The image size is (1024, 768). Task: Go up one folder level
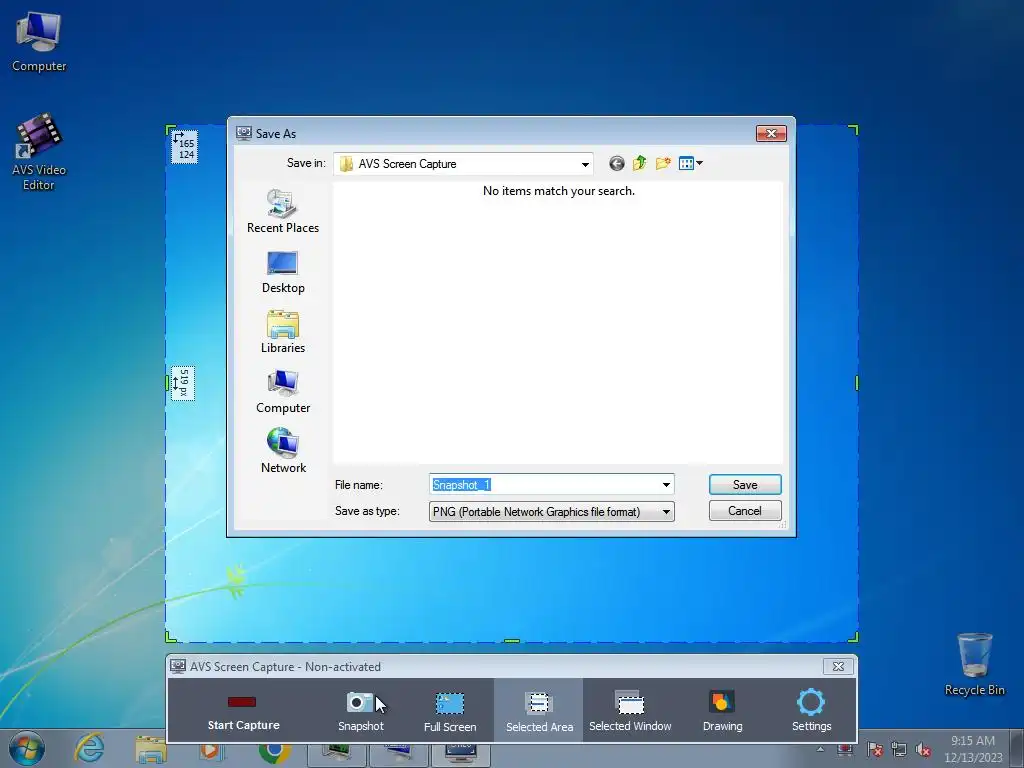pyautogui.click(x=639, y=163)
